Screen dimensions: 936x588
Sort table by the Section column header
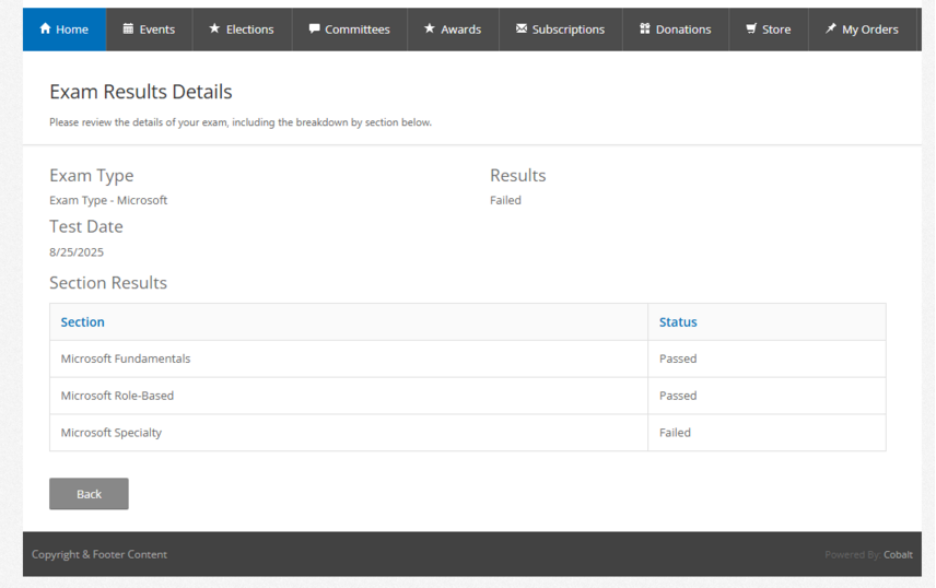click(82, 322)
